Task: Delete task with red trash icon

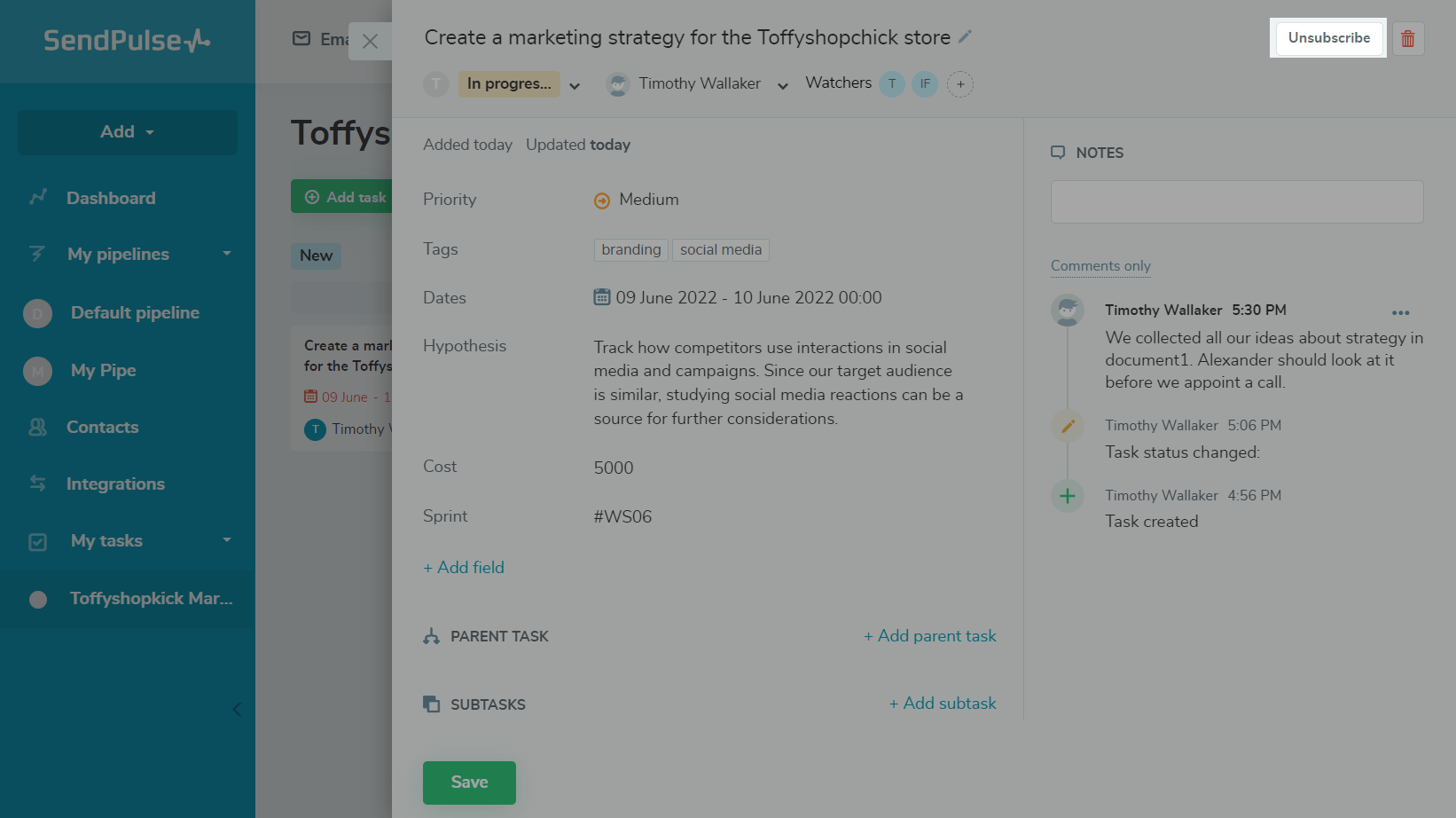Action: [1407, 38]
